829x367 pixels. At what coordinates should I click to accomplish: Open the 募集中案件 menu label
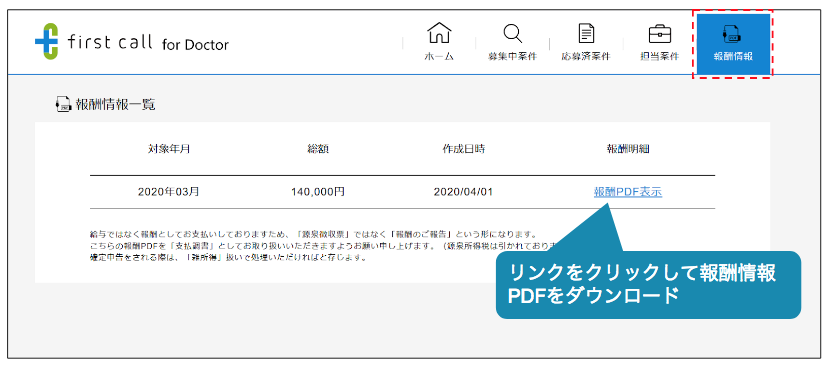[x=512, y=57]
